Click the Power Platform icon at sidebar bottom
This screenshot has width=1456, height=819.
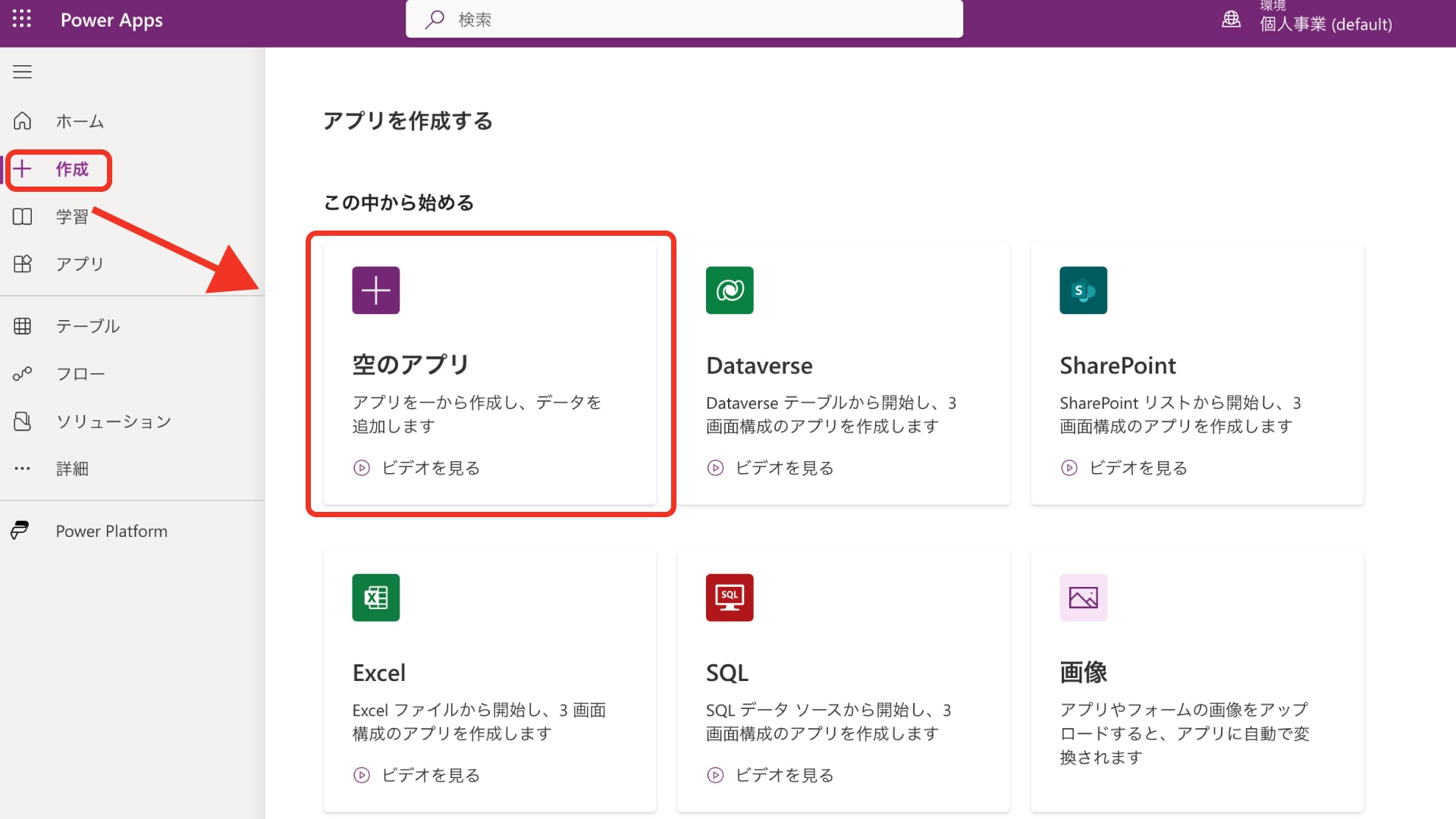tap(20, 530)
